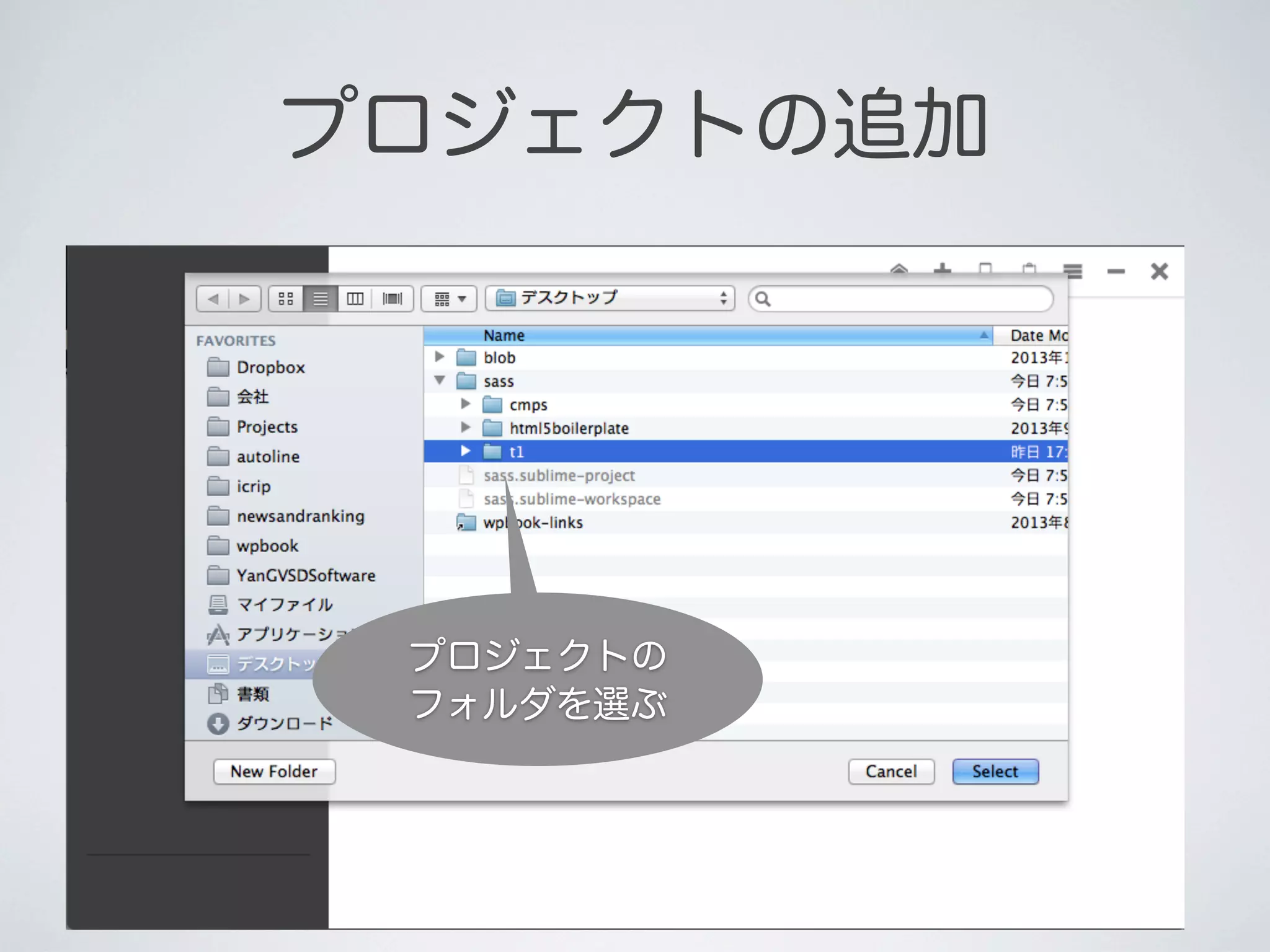Image resolution: width=1270 pixels, height=952 pixels.
Task: Click the New Folder button
Action: point(274,772)
